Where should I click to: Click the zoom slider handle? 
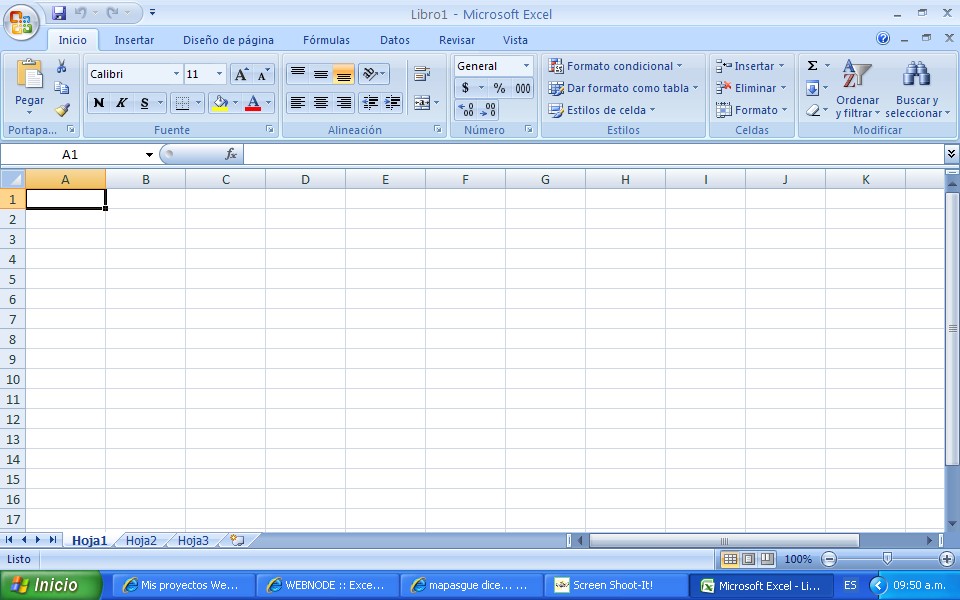point(887,559)
